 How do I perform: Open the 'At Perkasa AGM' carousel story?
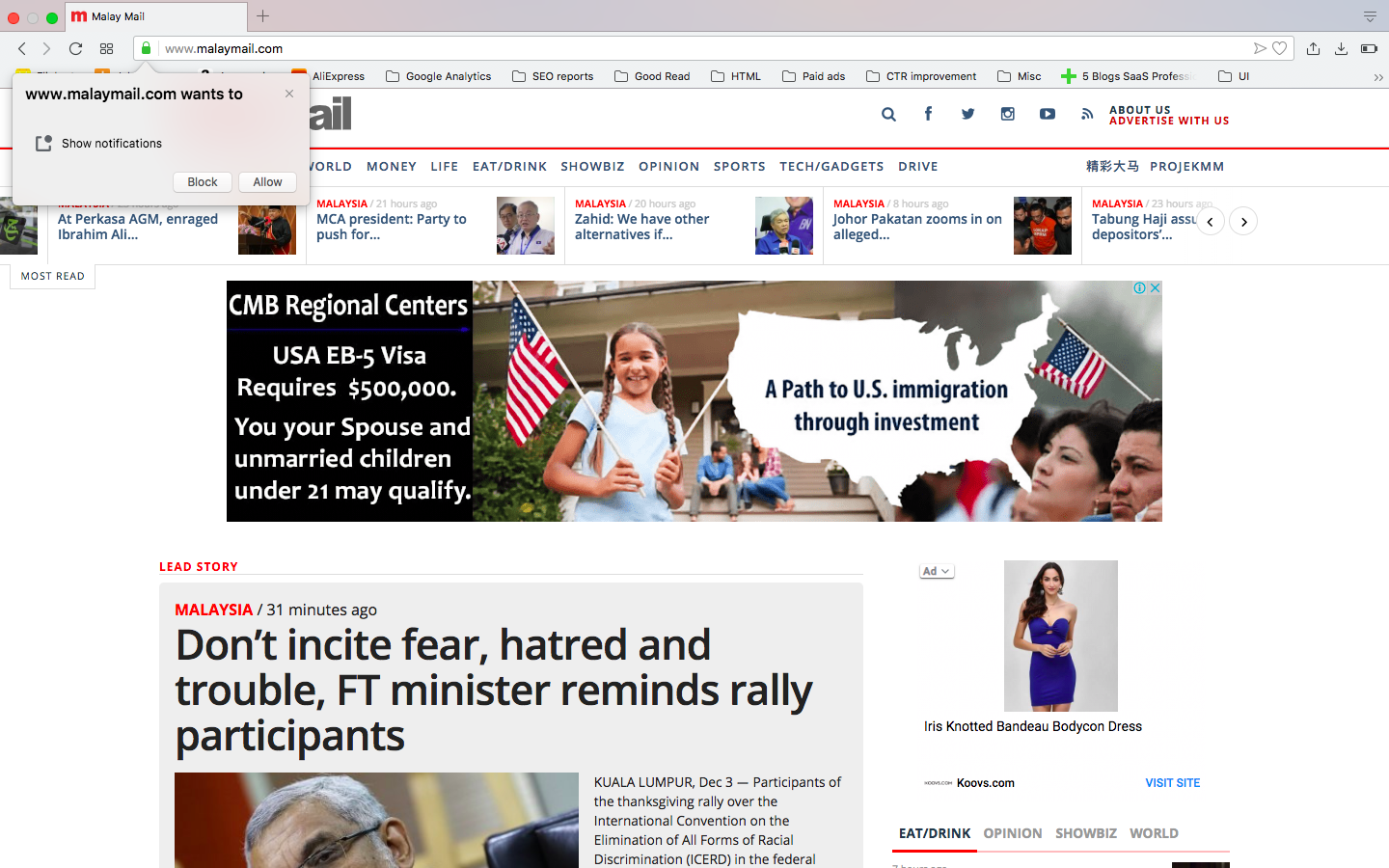(x=138, y=227)
